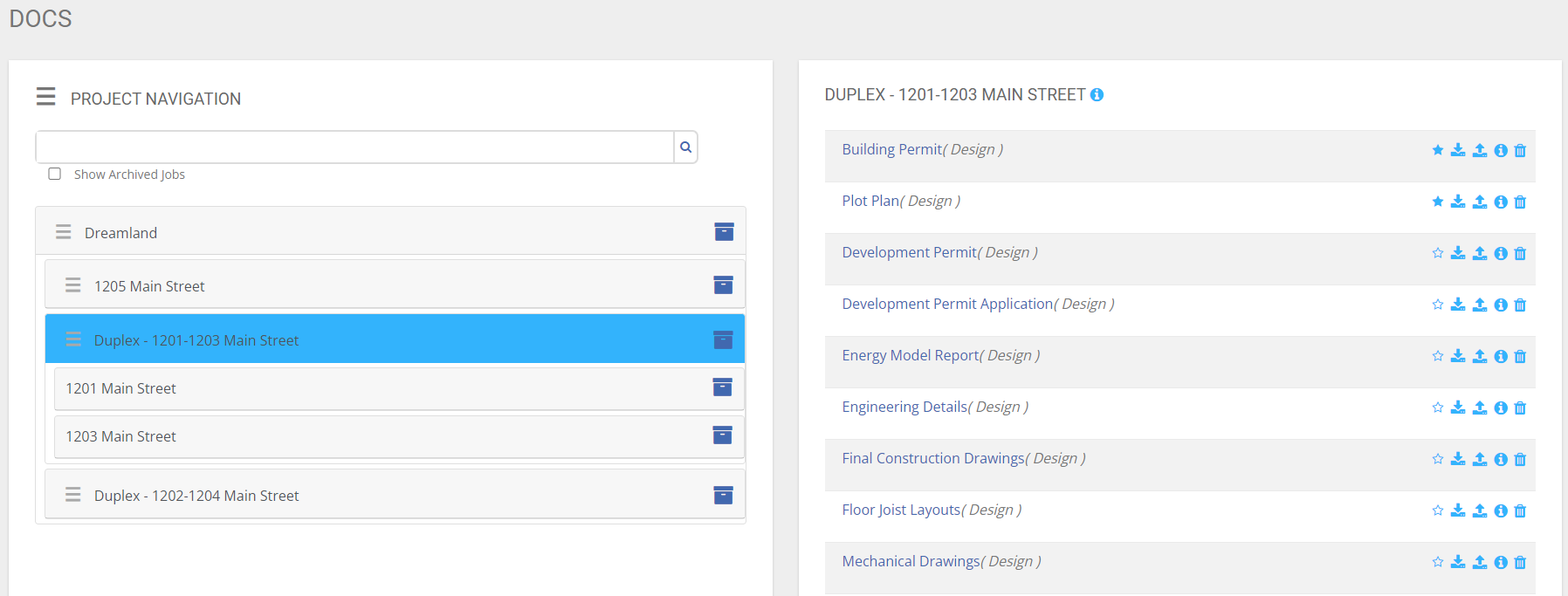Archive the 1203 Main Street job
Screen dimensions: 1568x596
[x=722, y=435]
